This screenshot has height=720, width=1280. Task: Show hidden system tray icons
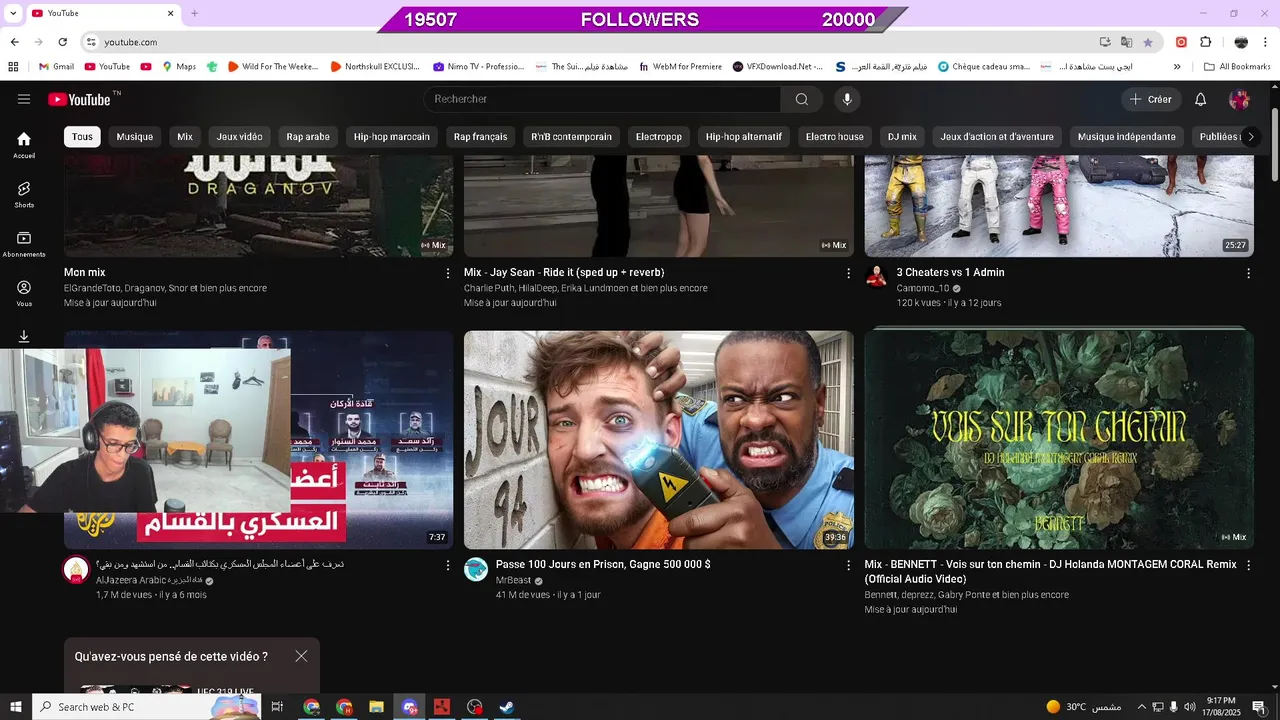(1141, 707)
